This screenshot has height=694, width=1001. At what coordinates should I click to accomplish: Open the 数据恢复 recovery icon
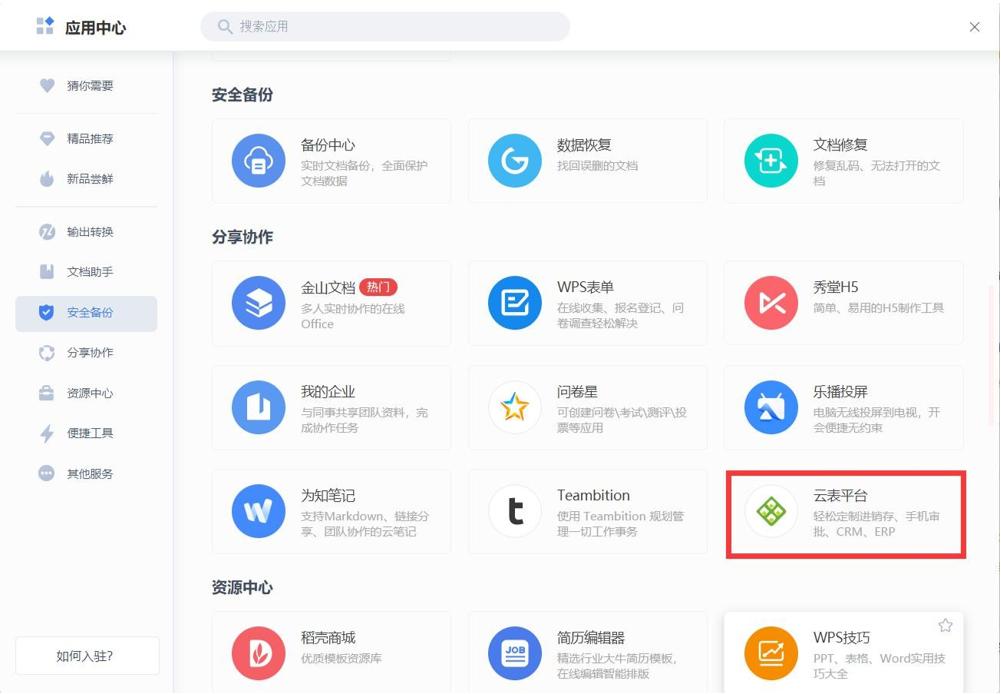click(515, 161)
